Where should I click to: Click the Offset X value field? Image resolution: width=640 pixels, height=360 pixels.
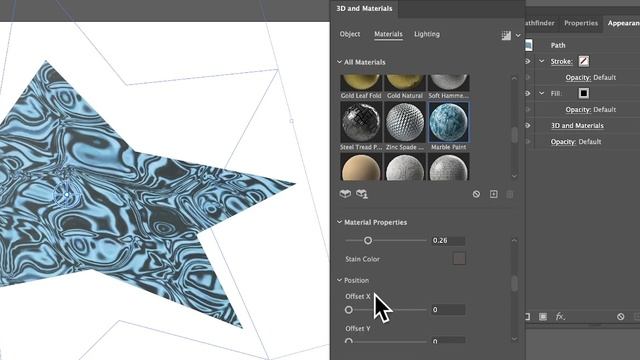(x=448, y=310)
